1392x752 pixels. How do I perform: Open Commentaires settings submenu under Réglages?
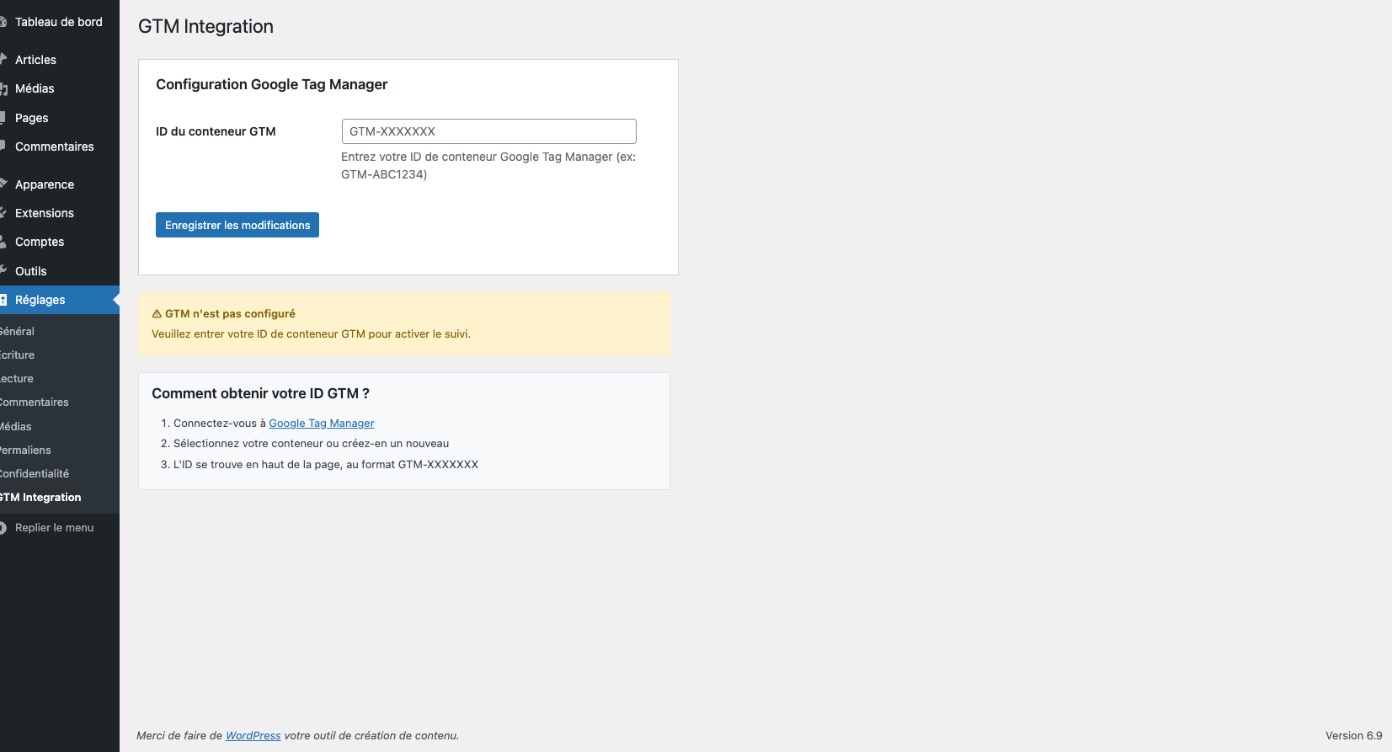34,403
